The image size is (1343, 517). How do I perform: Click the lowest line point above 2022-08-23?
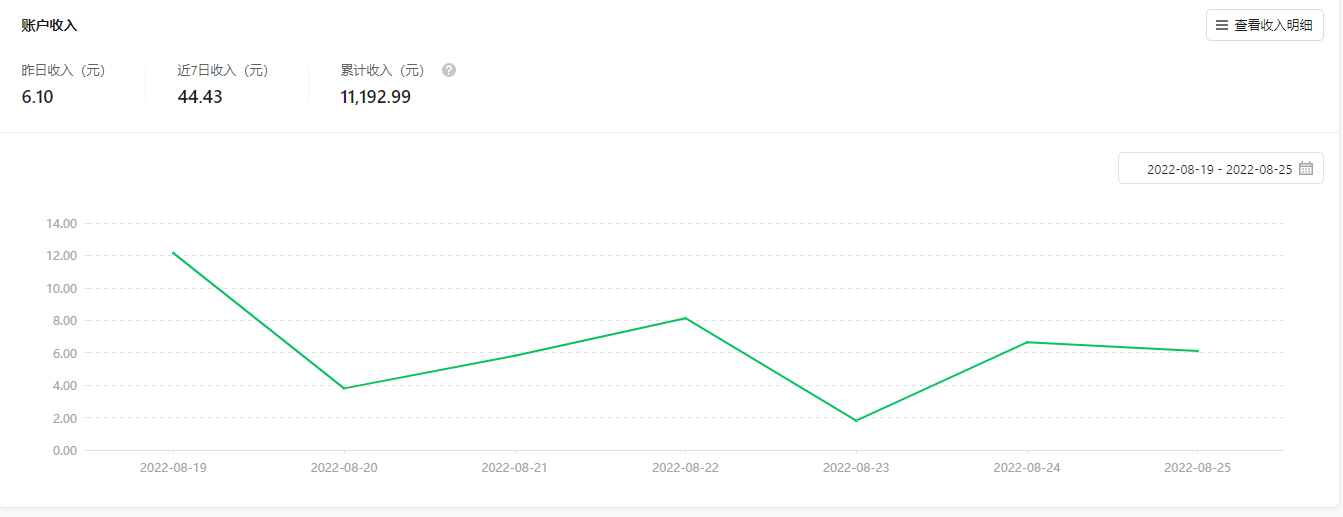(856, 420)
